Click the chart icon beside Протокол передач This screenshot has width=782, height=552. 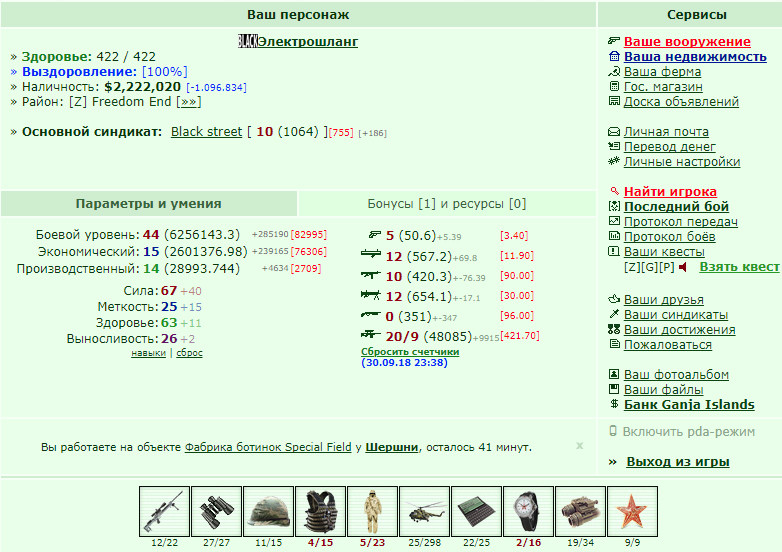[x=614, y=221]
